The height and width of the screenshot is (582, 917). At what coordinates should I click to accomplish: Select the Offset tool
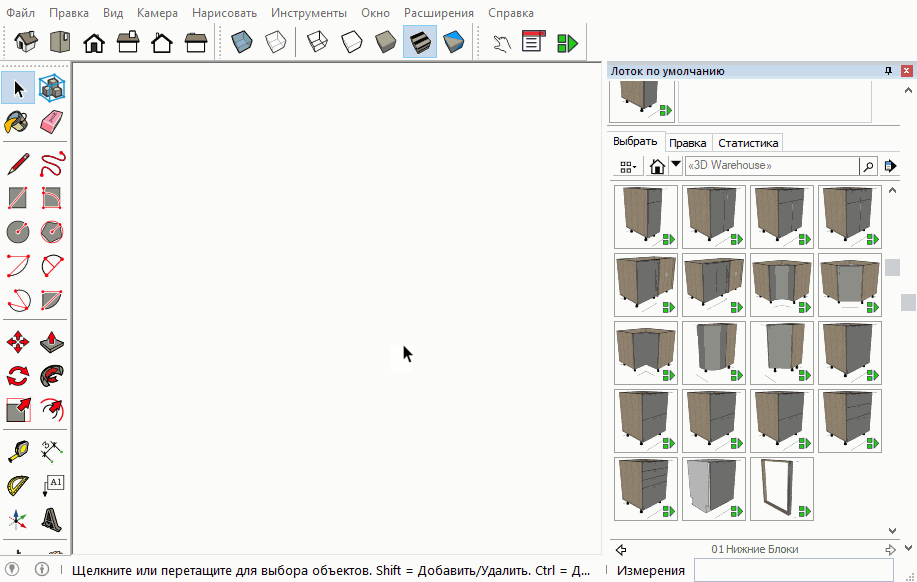coord(52,410)
